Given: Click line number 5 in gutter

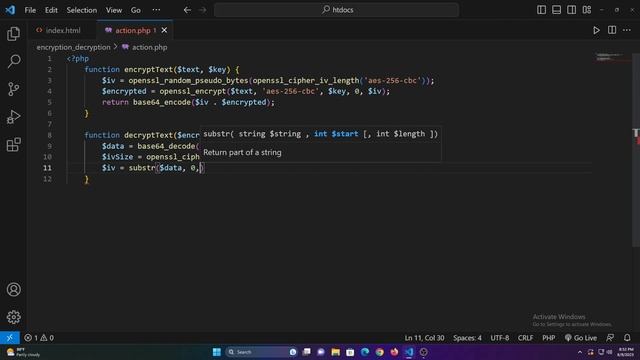Looking at the screenshot, I should point(49,102).
